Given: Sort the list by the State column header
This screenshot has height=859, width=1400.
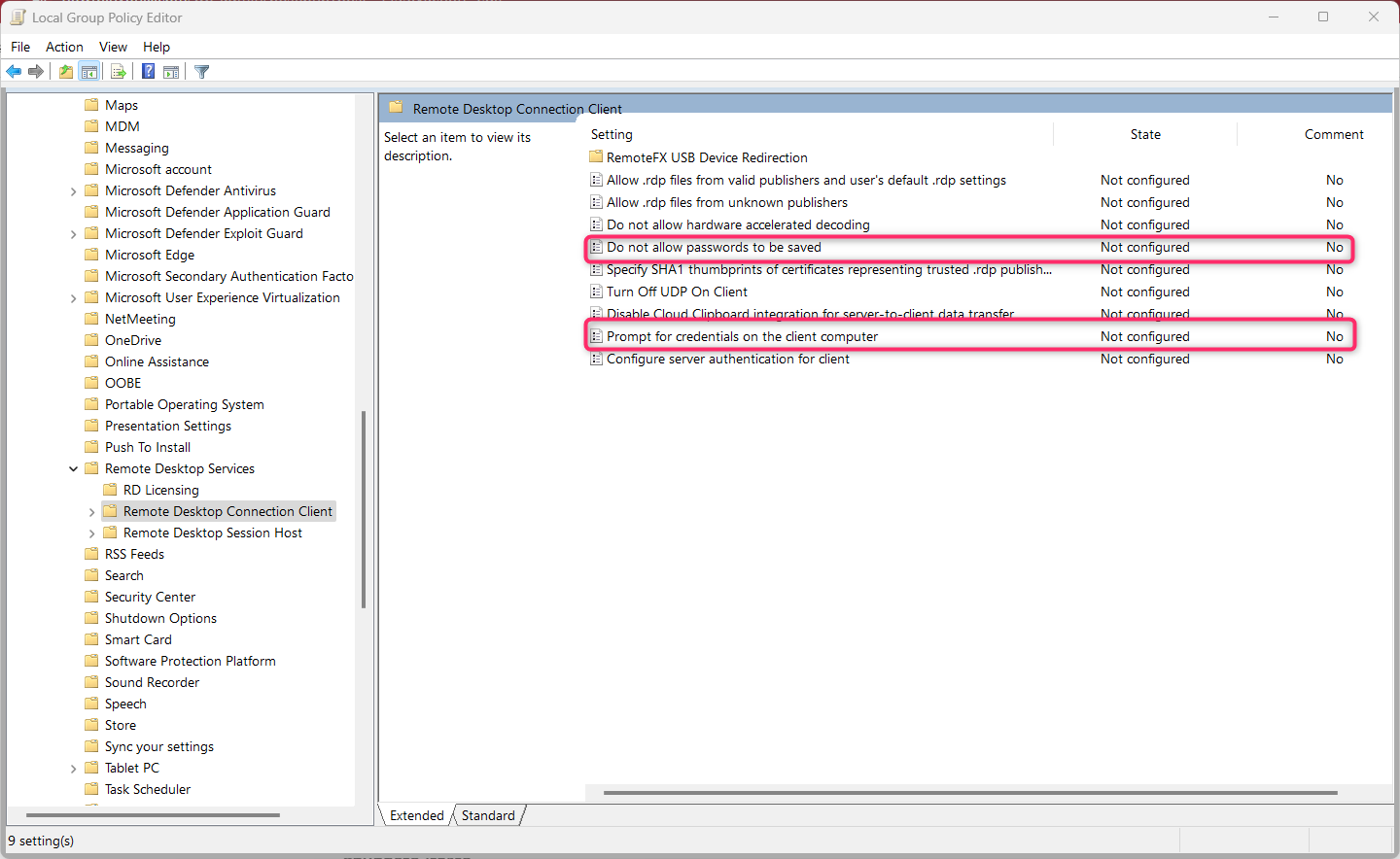Looking at the screenshot, I should coord(1144,135).
